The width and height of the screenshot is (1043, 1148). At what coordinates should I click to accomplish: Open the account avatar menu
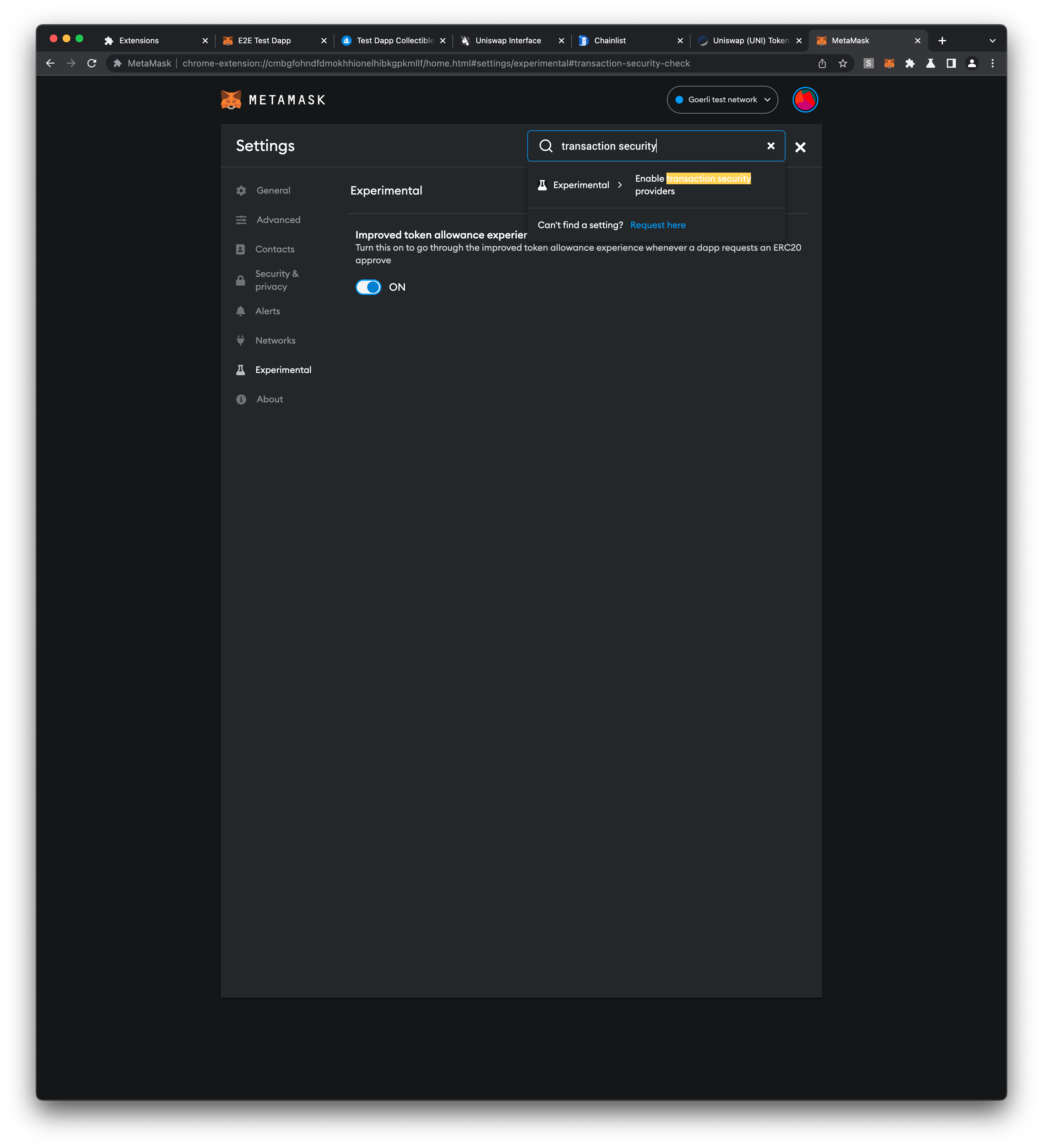coord(805,100)
